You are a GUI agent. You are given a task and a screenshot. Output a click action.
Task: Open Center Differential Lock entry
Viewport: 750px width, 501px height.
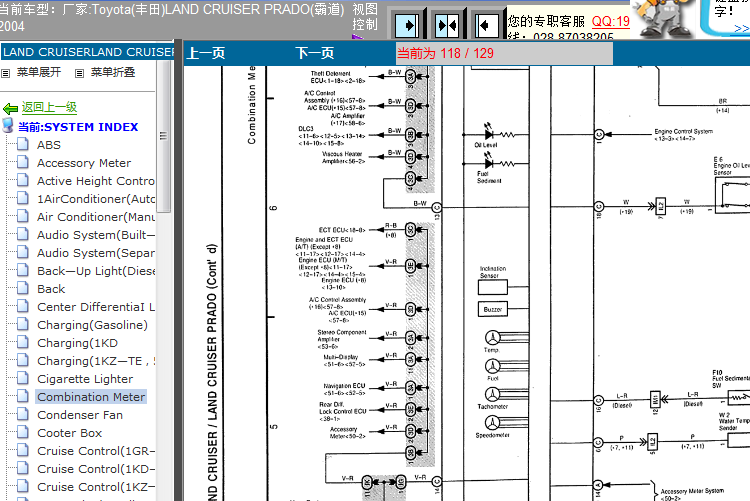(x=96, y=307)
